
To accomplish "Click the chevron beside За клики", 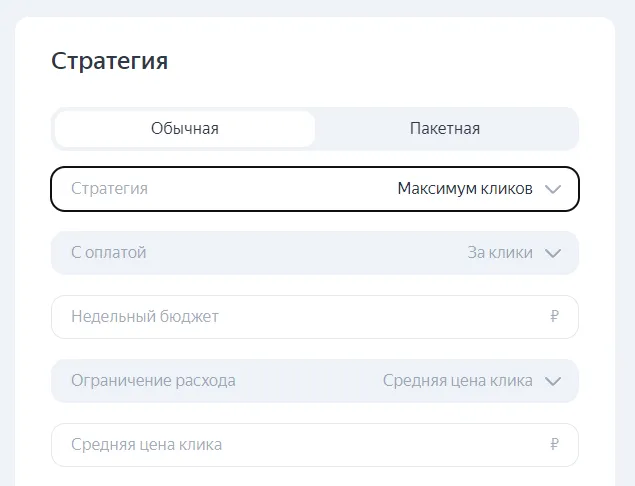I will point(553,253).
